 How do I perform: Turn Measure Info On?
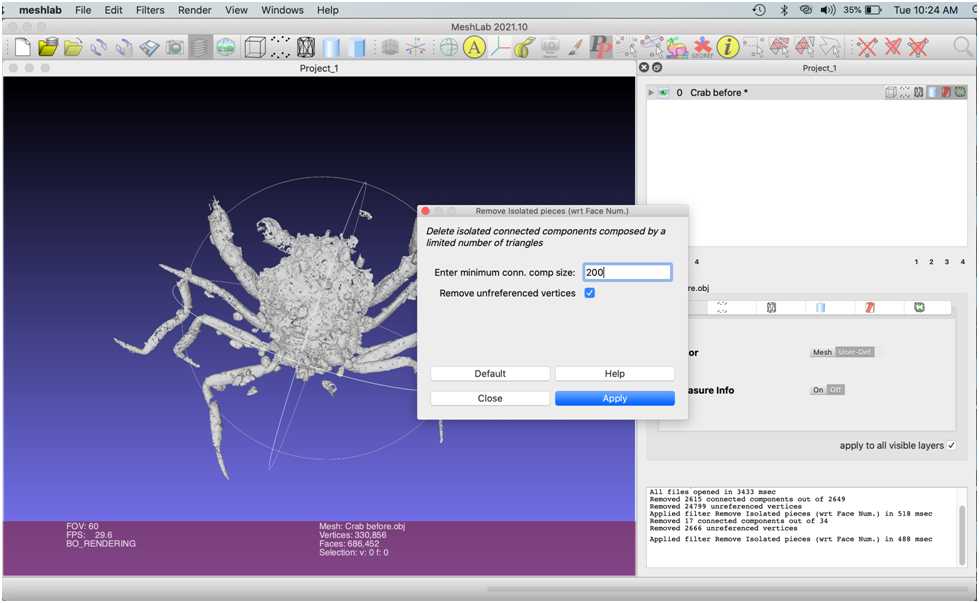tap(818, 390)
